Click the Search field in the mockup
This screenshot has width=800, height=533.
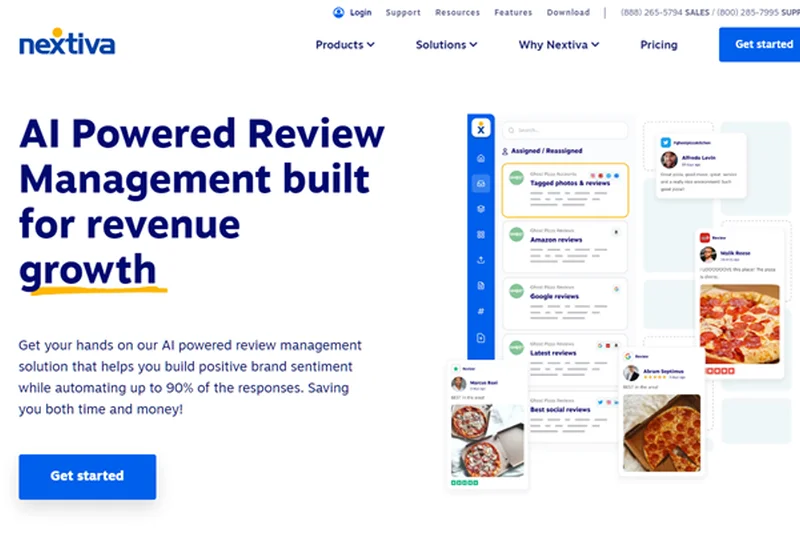(x=565, y=130)
